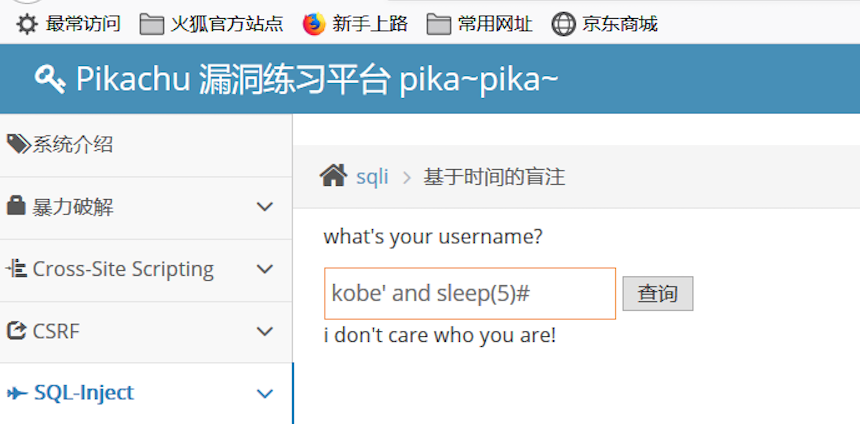Image resolution: width=860 pixels, height=424 pixels.
Task: Click the Firefox icon for 新手上路
Action: [314, 24]
